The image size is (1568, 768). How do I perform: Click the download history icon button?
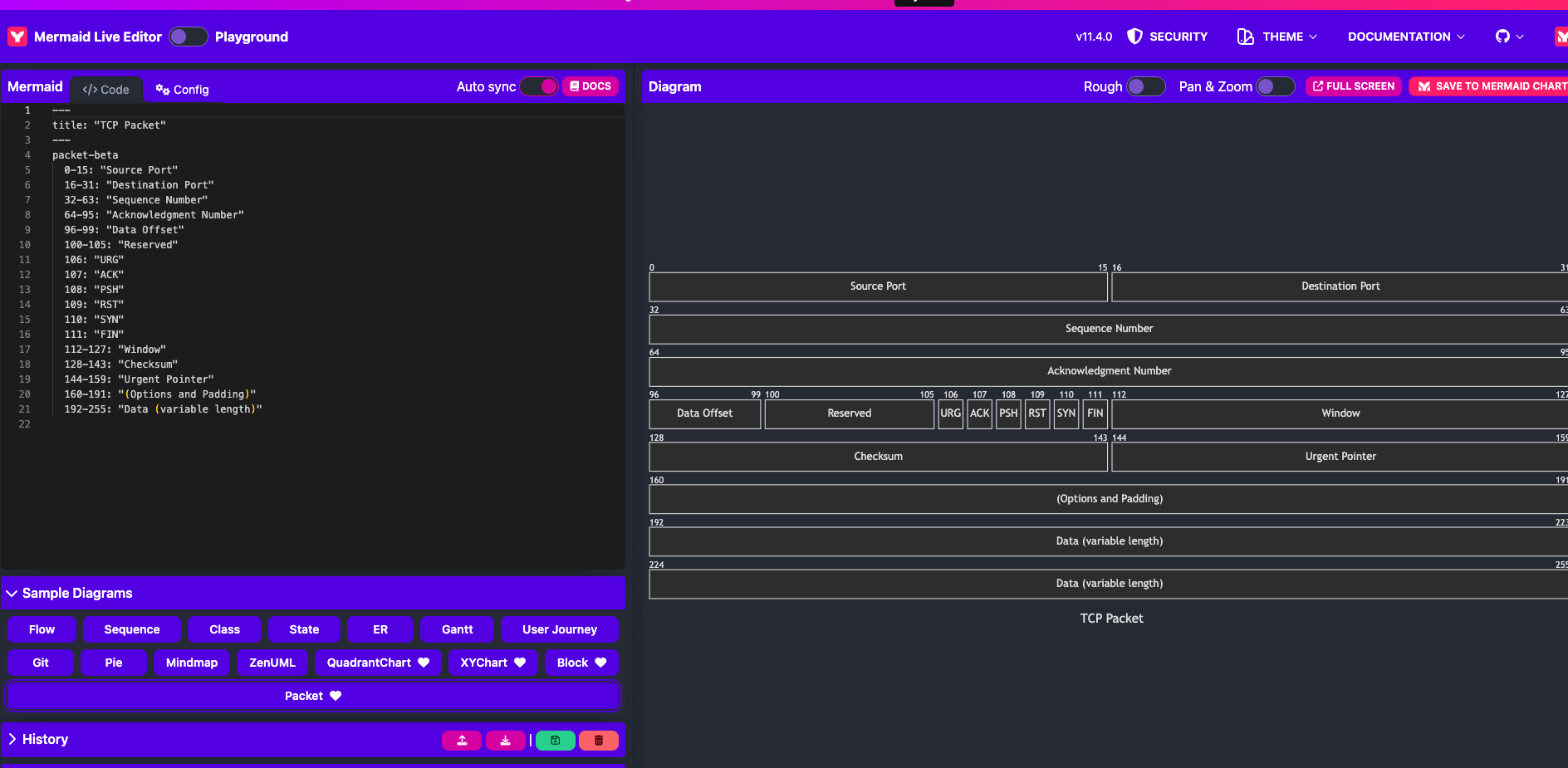(505, 740)
